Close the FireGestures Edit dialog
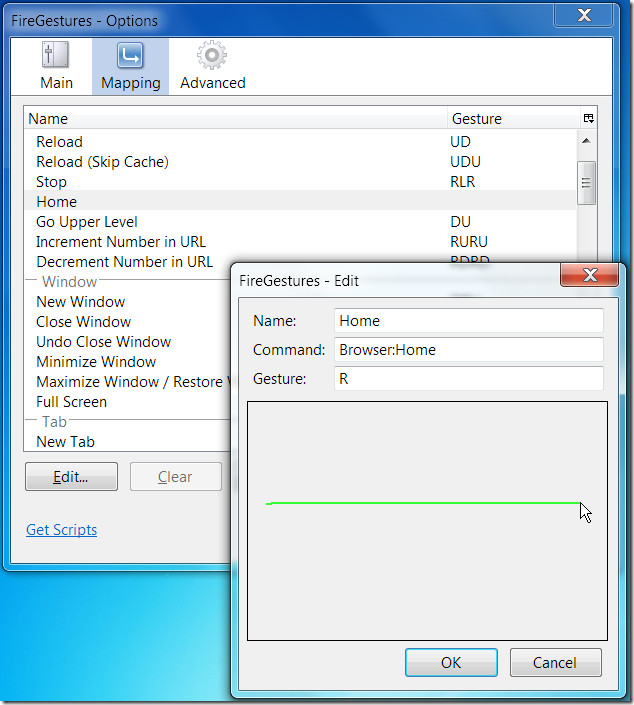634x705 pixels. 589,275
